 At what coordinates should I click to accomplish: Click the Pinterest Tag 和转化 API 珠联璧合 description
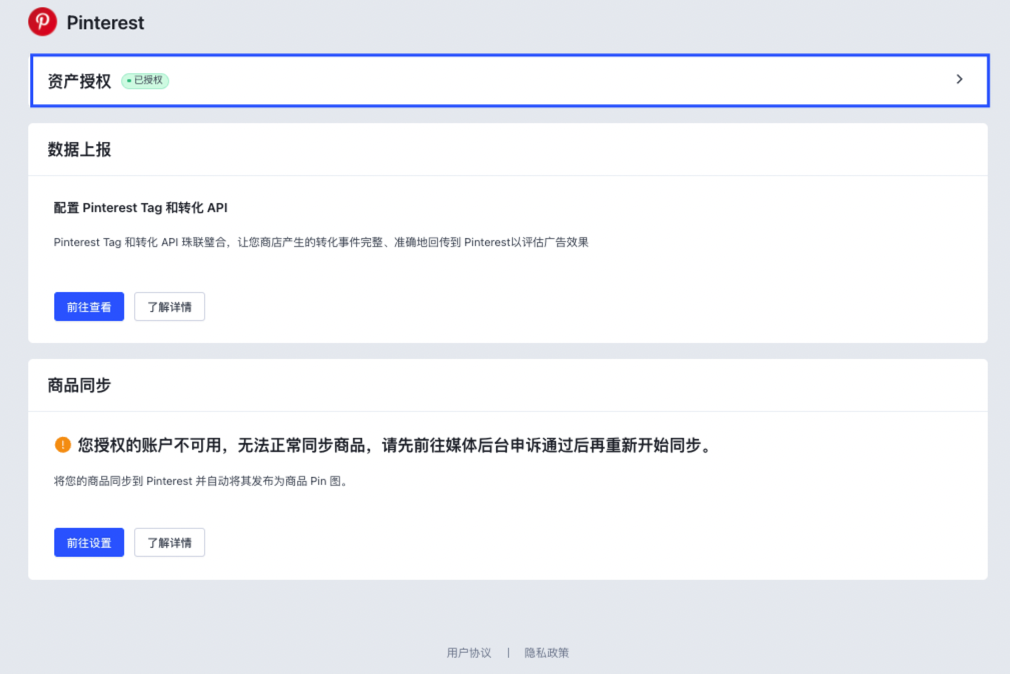321,242
